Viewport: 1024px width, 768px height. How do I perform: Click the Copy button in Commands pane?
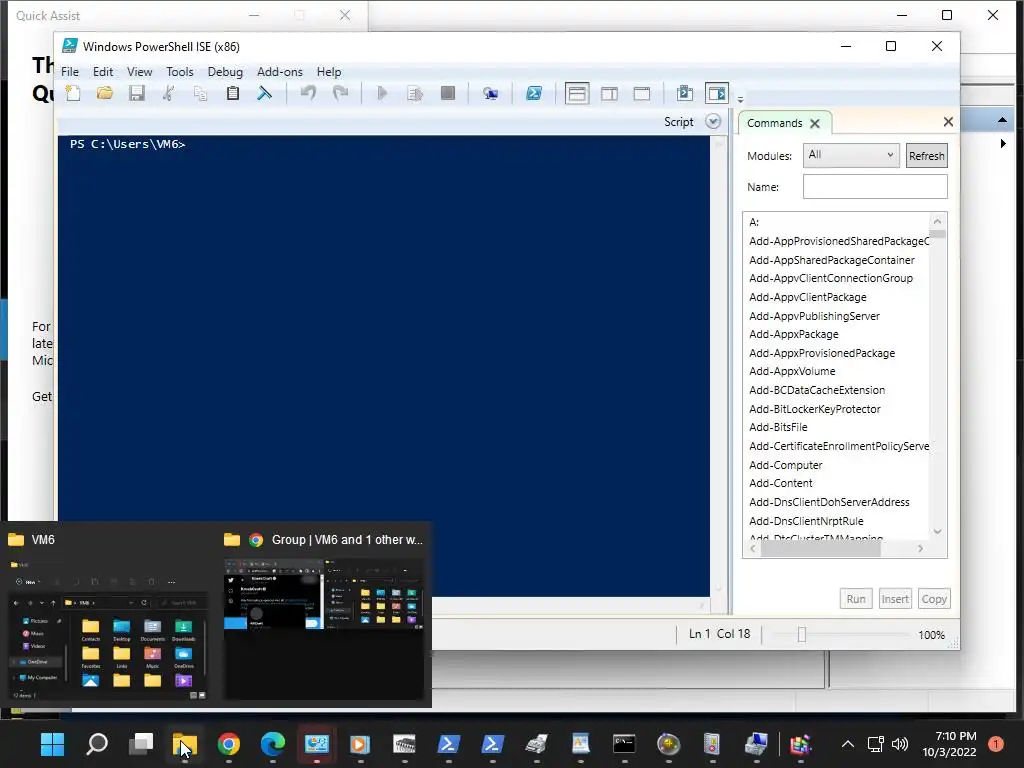tap(934, 599)
